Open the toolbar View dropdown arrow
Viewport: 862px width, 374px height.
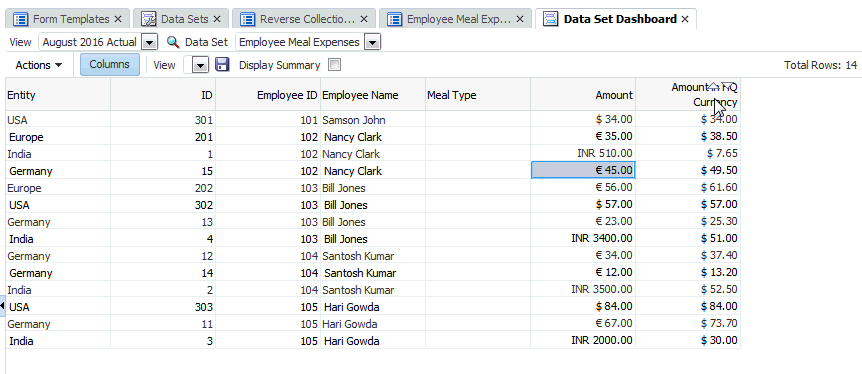point(201,65)
